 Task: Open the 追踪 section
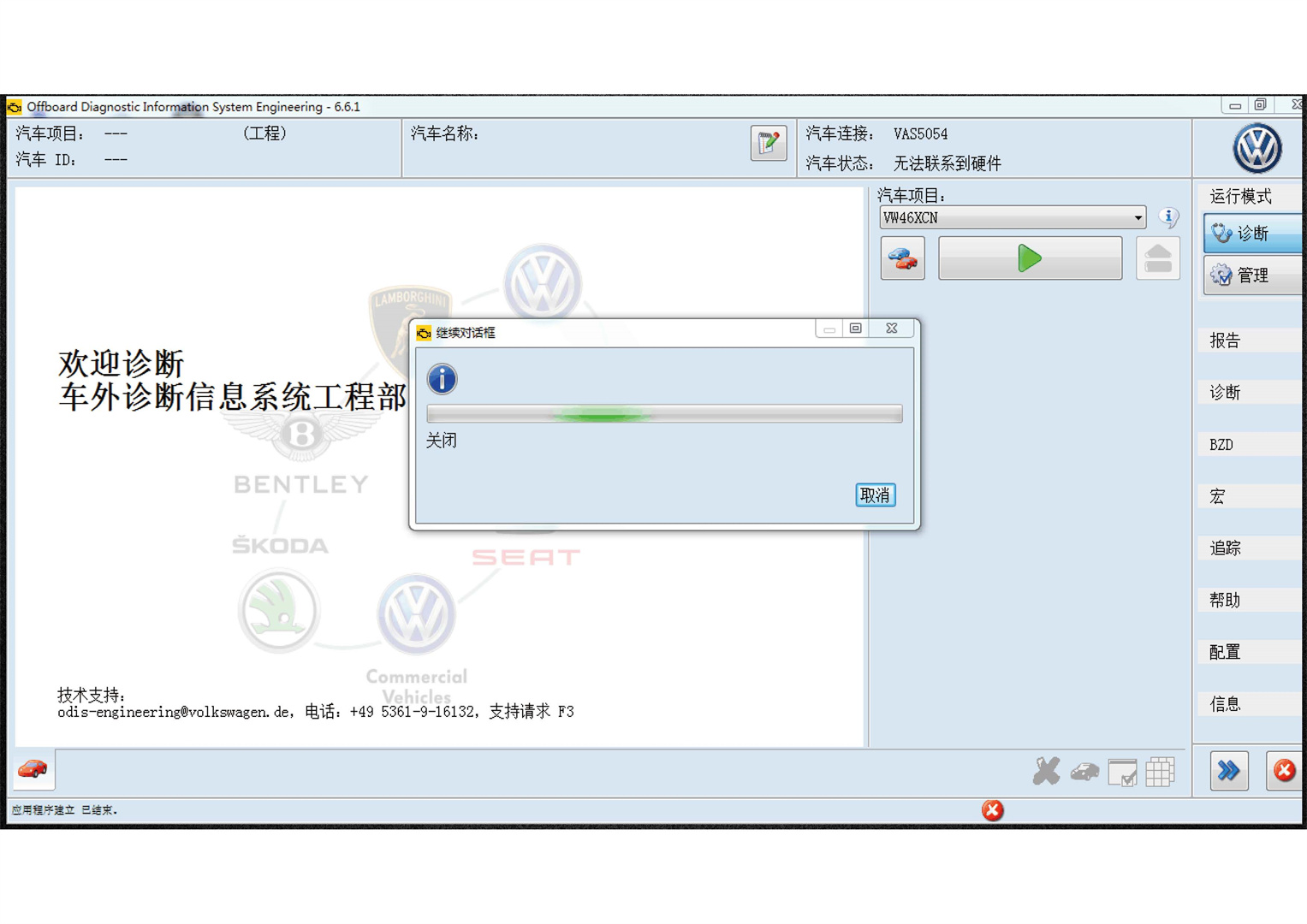(x=1250, y=548)
